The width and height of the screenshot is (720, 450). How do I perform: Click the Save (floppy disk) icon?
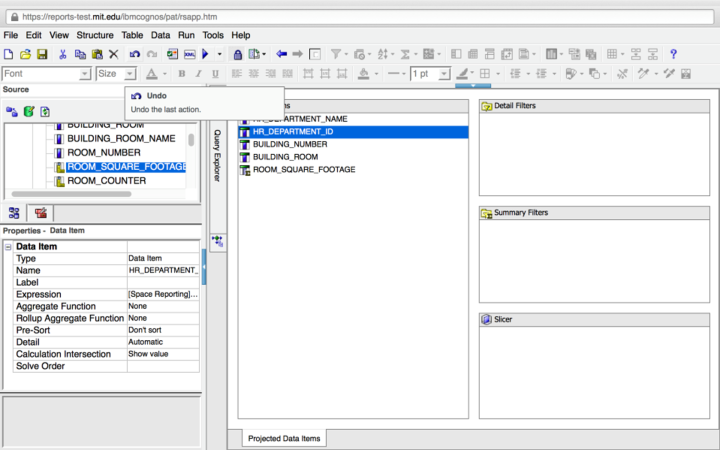click(x=43, y=54)
